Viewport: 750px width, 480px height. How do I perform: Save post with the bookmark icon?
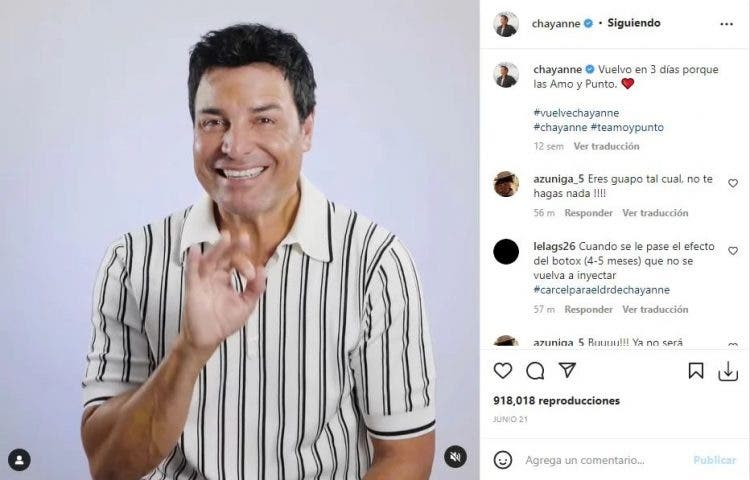[695, 371]
